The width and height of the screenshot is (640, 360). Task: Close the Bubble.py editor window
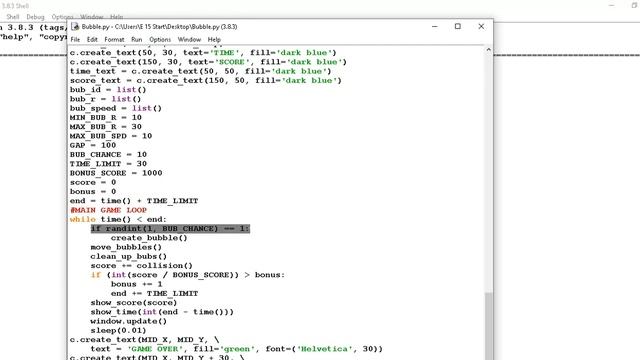tap(481, 27)
